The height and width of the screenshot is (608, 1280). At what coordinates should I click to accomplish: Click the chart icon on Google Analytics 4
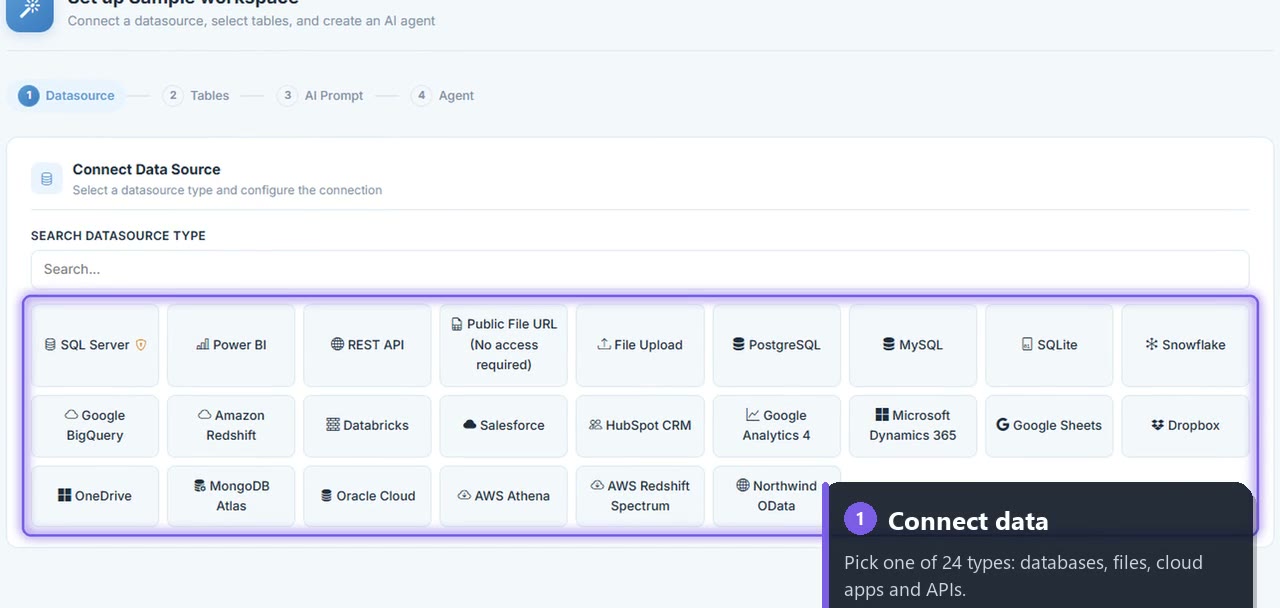coord(752,415)
